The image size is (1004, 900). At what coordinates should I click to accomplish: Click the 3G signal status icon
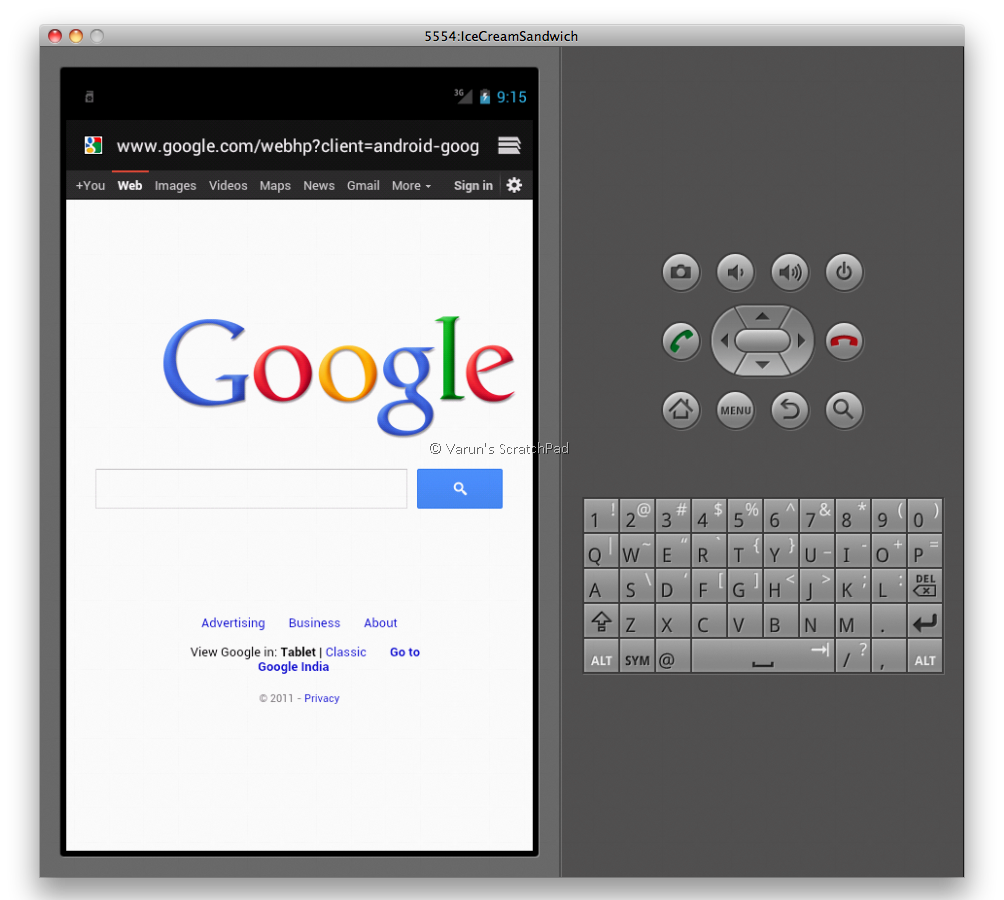pyautogui.click(x=463, y=96)
